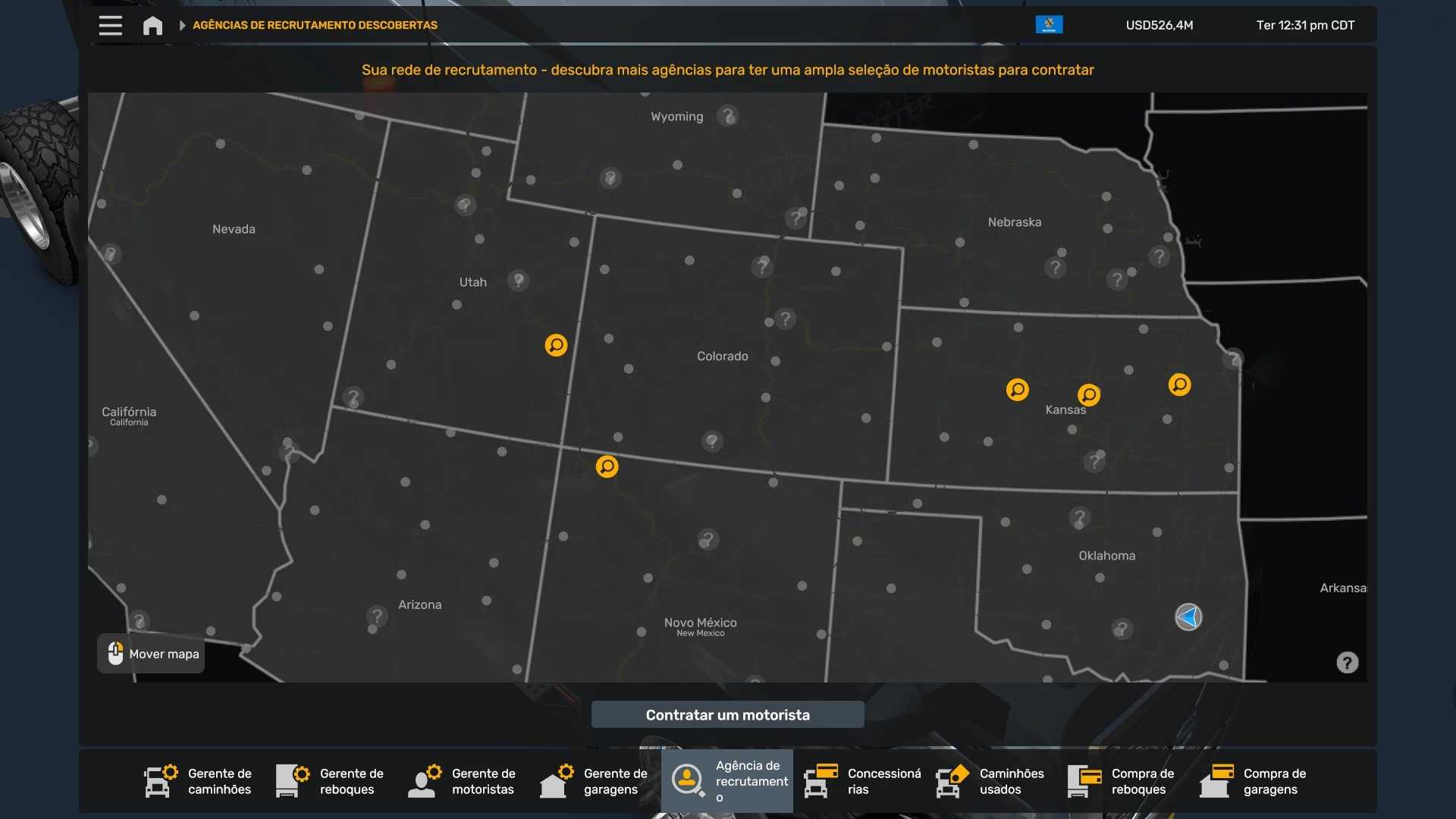Click the Mover mapa button
The image size is (1456, 819).
click(x=151, y=654)
